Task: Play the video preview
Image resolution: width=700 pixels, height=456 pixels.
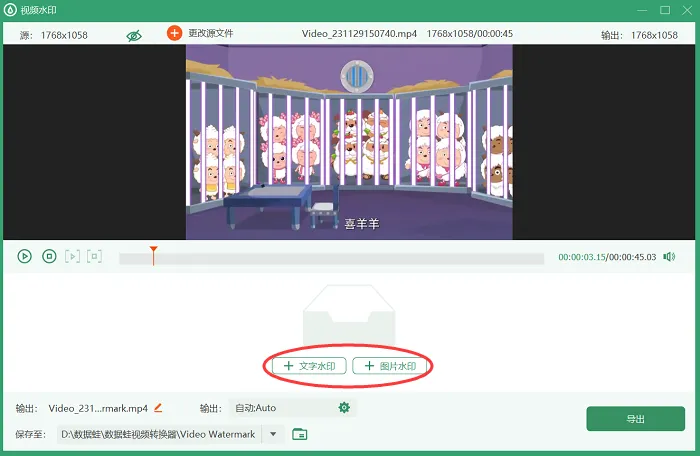Action: 25,256
